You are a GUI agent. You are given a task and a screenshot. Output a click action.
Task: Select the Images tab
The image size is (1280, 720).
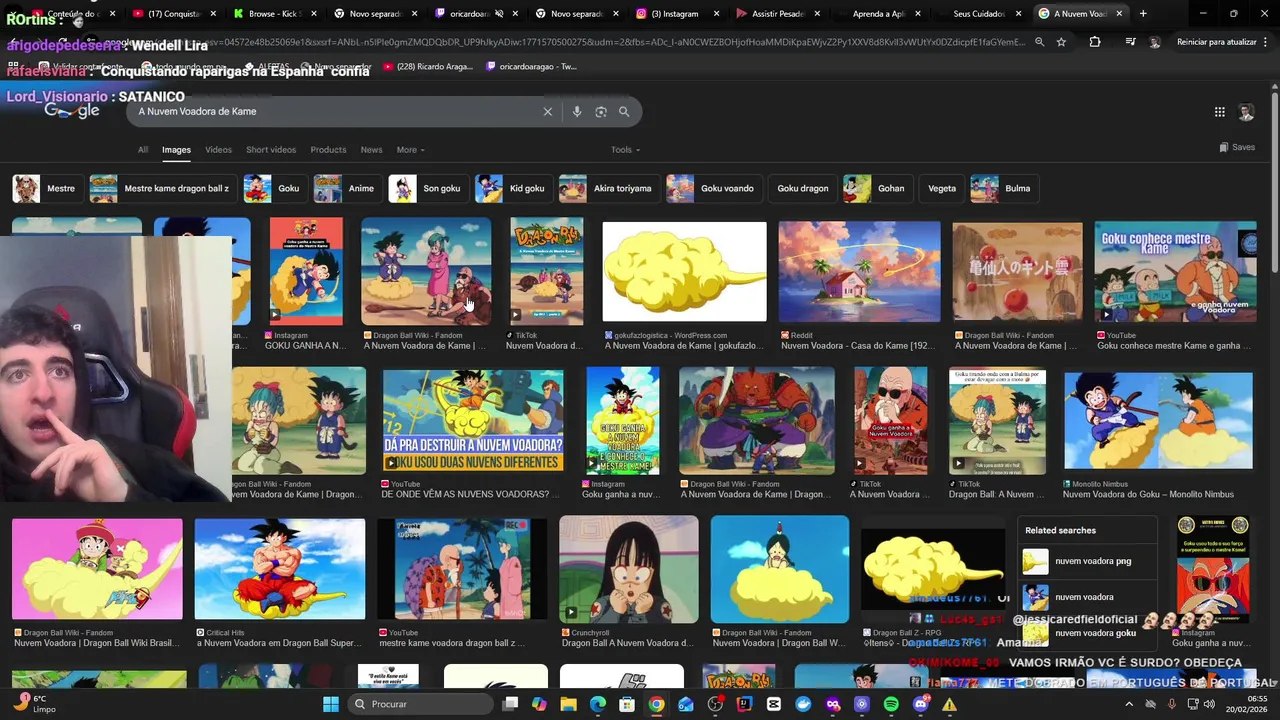click(176, 150)
